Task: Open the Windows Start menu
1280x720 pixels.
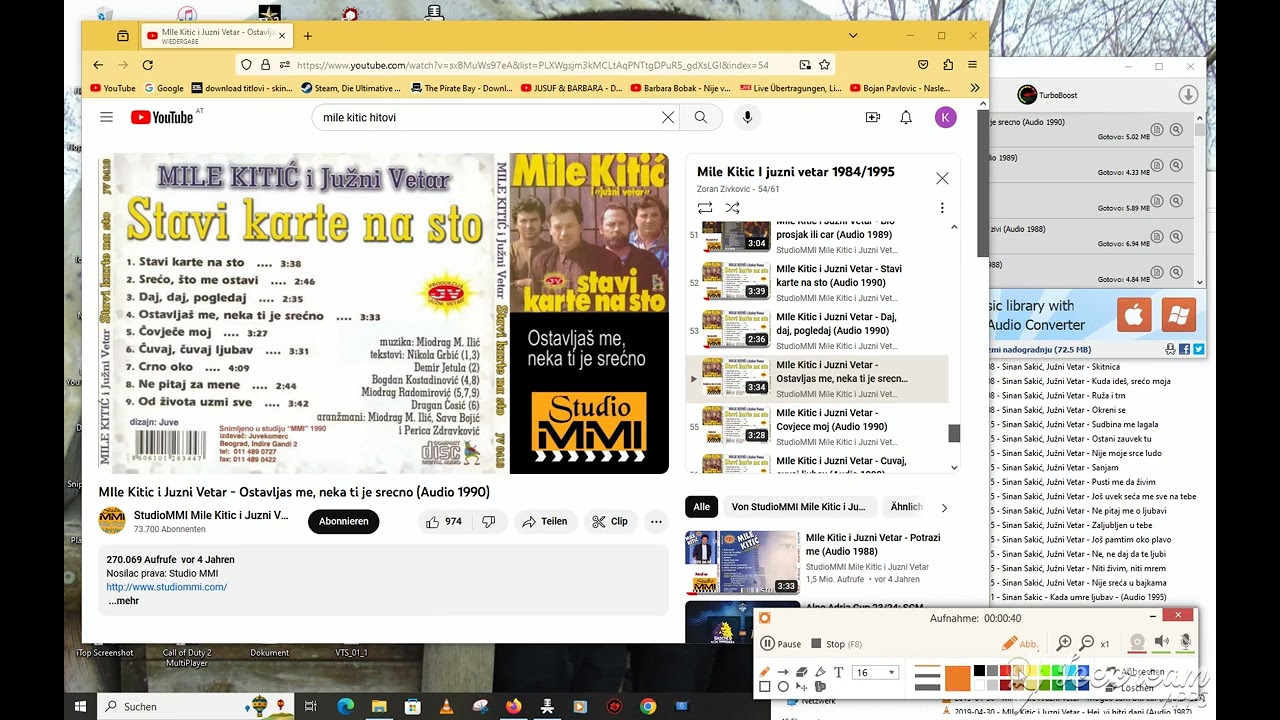Action: click(80, 706)
